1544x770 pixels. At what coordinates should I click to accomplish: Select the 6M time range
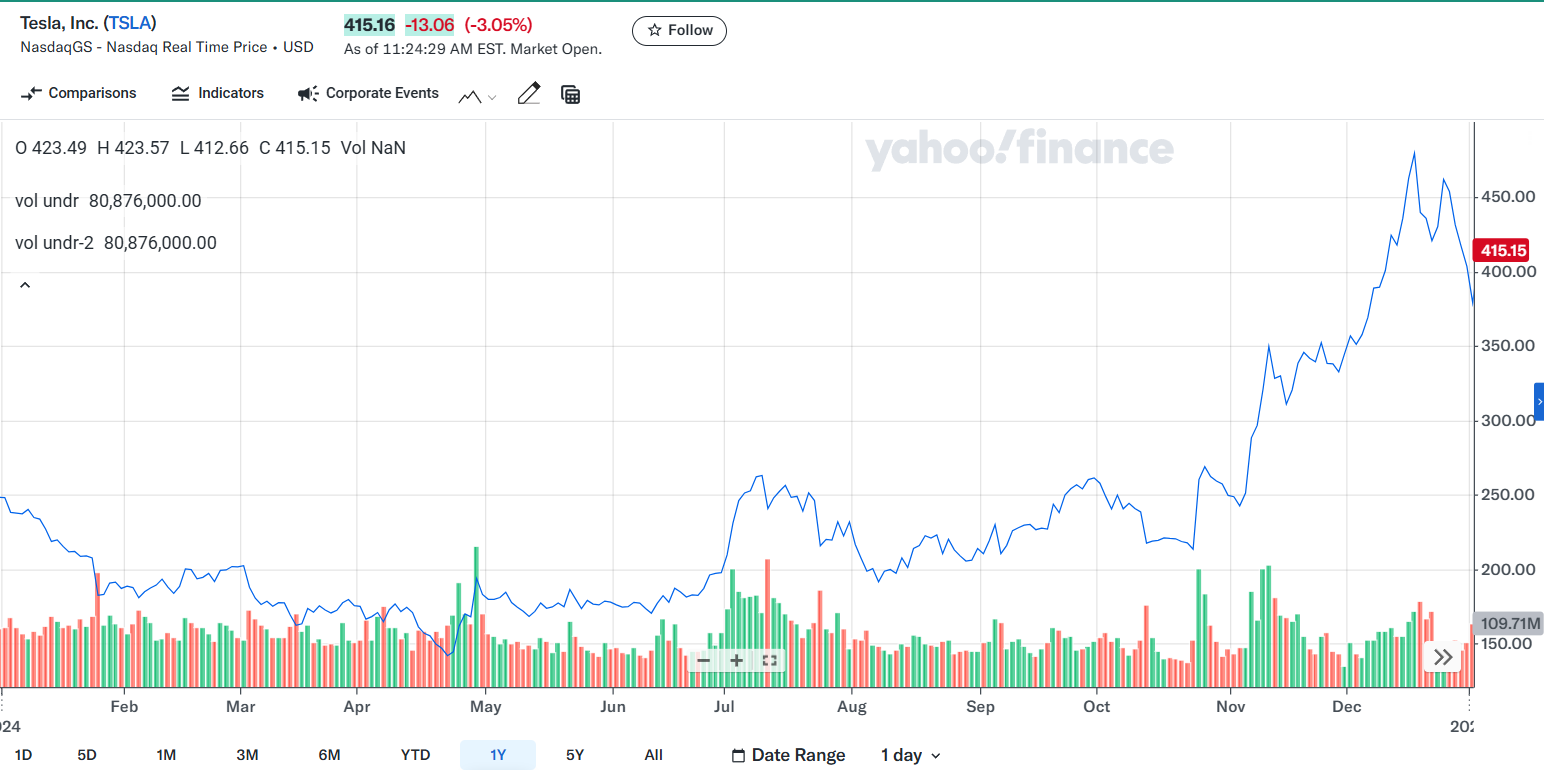pos(329,755)
